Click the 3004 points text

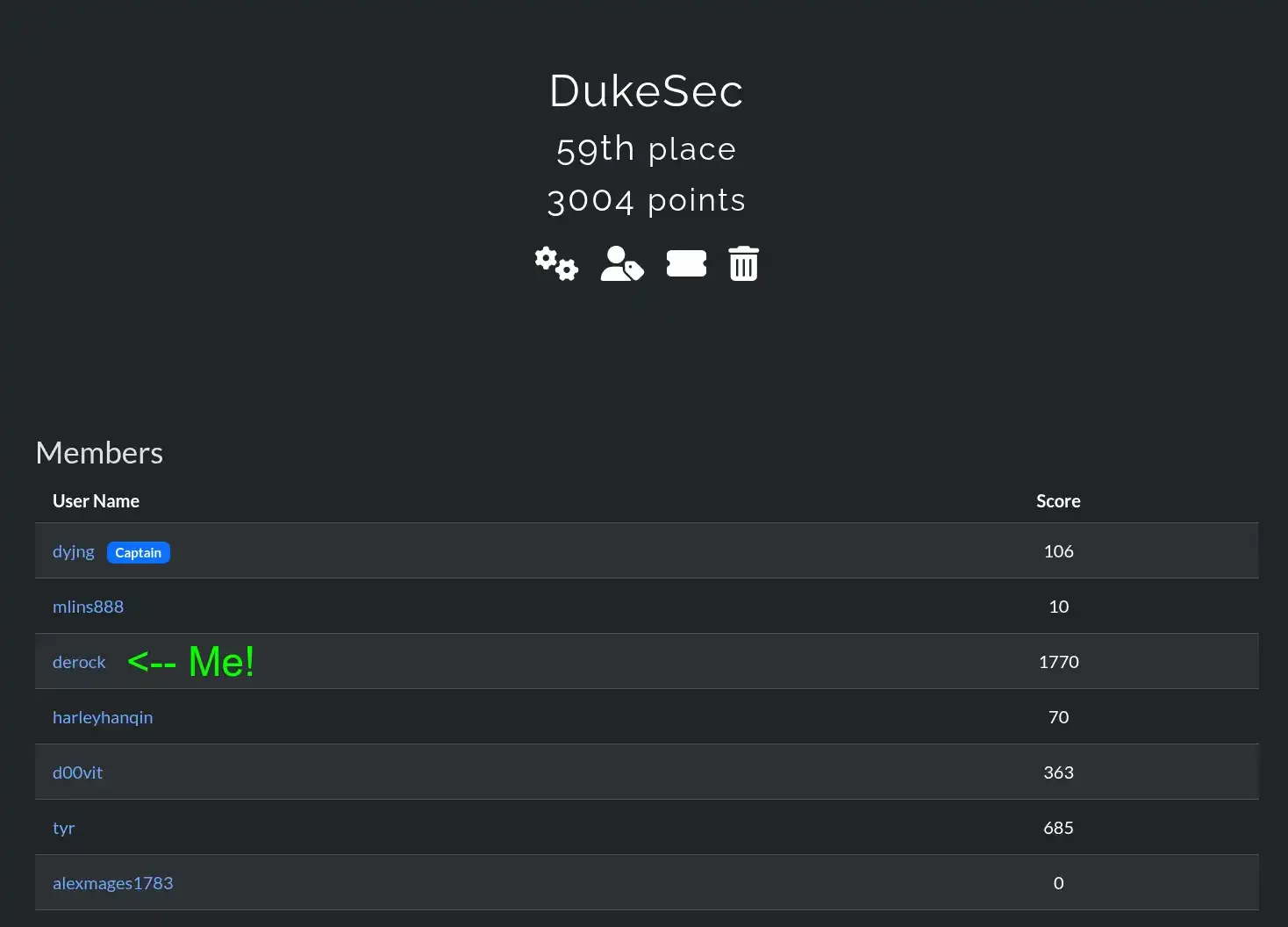point(646,201)
